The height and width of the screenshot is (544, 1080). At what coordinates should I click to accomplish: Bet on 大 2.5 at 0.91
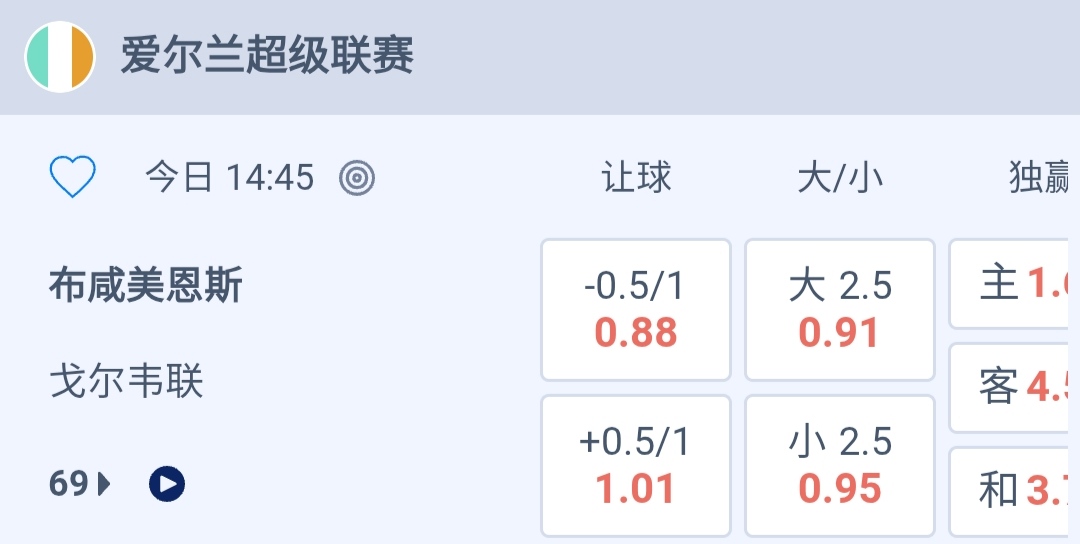click(x=840, y=310)
